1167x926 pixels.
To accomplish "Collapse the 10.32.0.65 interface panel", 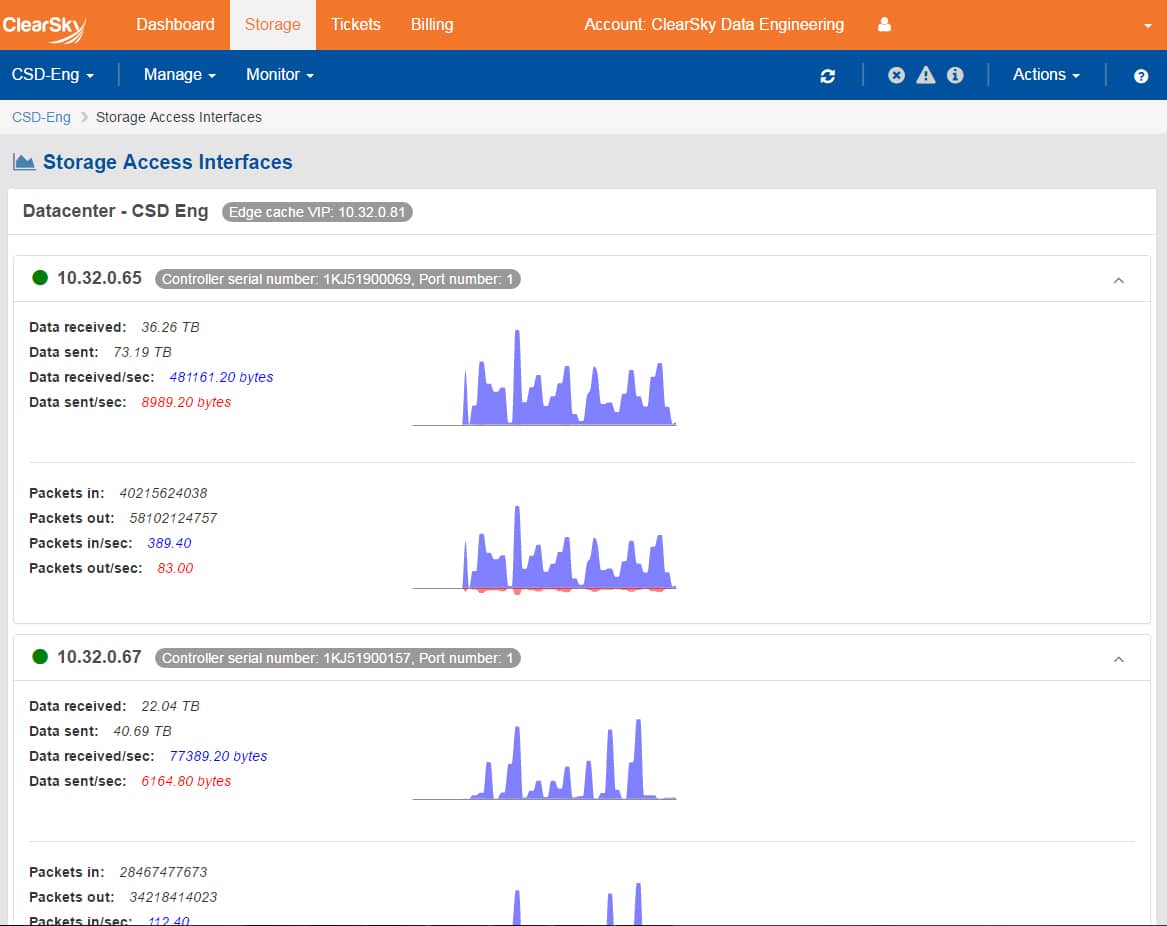I will (x=1118, y=280).
